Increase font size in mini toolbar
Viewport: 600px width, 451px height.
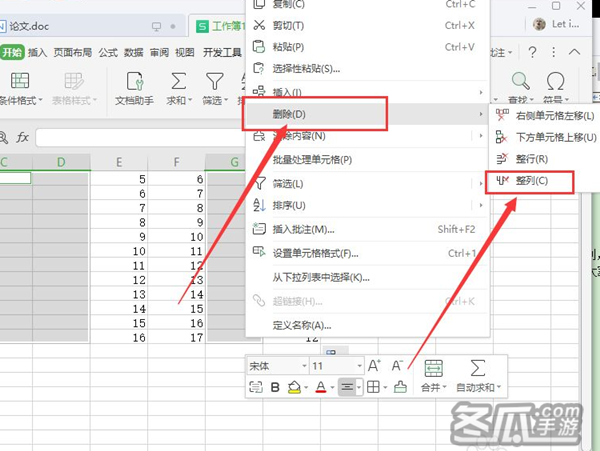(x=374, y=366)
